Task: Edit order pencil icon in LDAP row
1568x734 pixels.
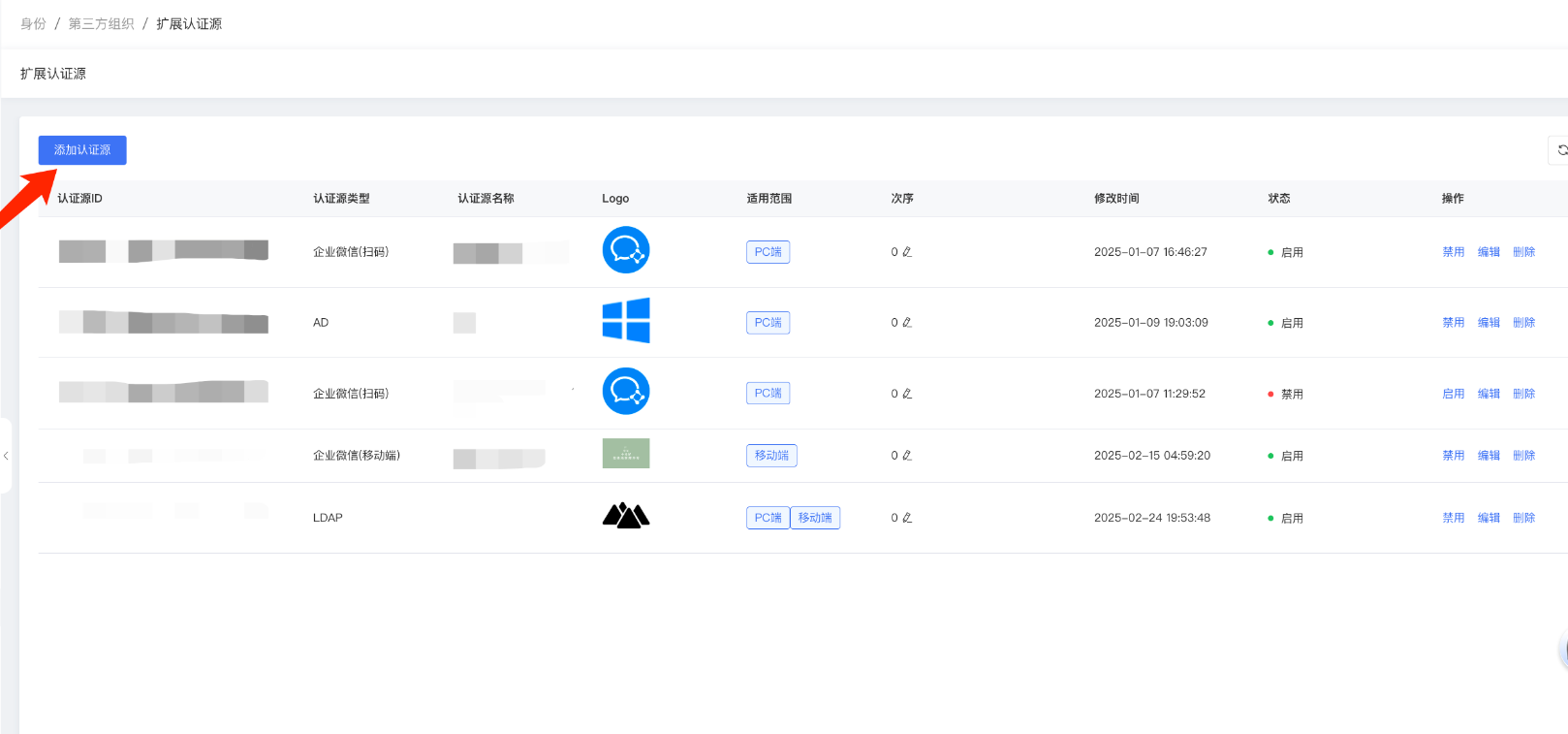Action: (907, 518)
